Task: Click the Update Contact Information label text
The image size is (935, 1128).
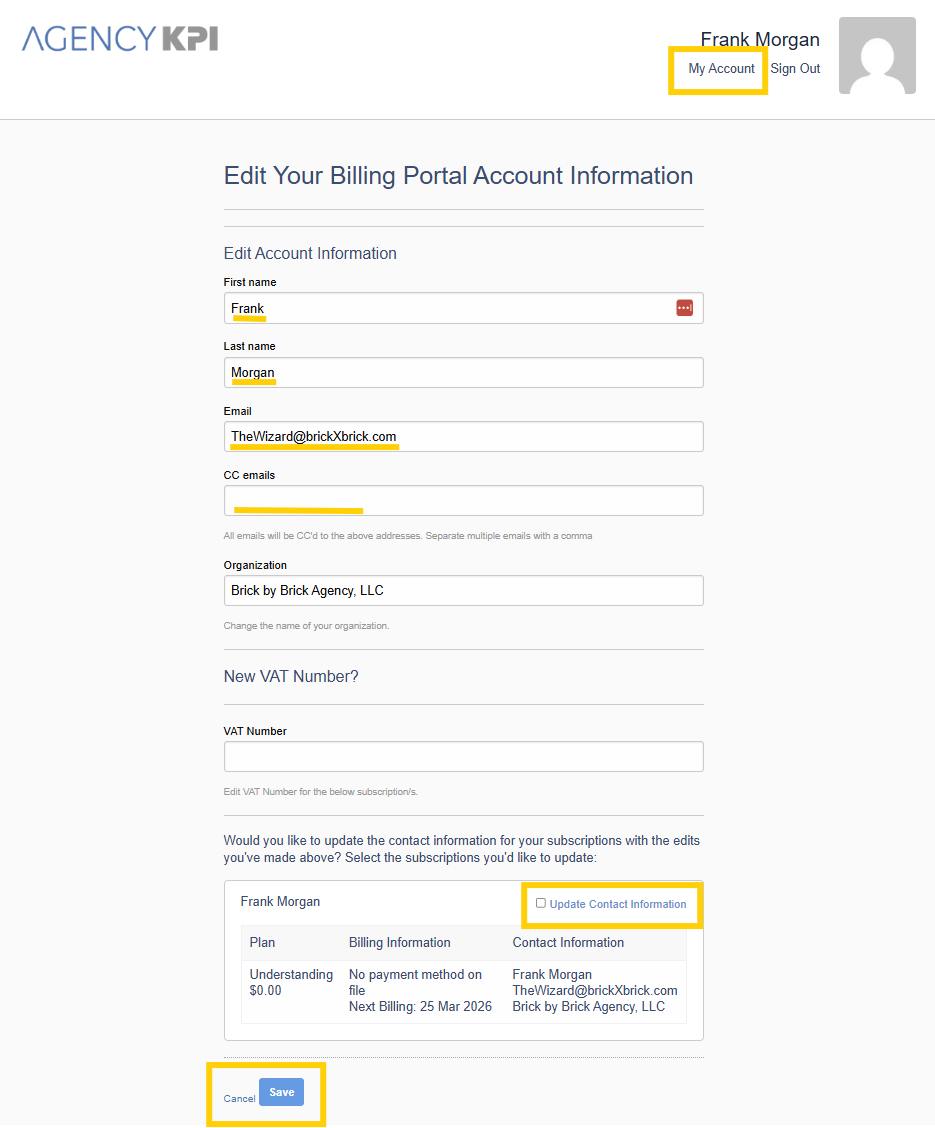Action: (618, 904)
